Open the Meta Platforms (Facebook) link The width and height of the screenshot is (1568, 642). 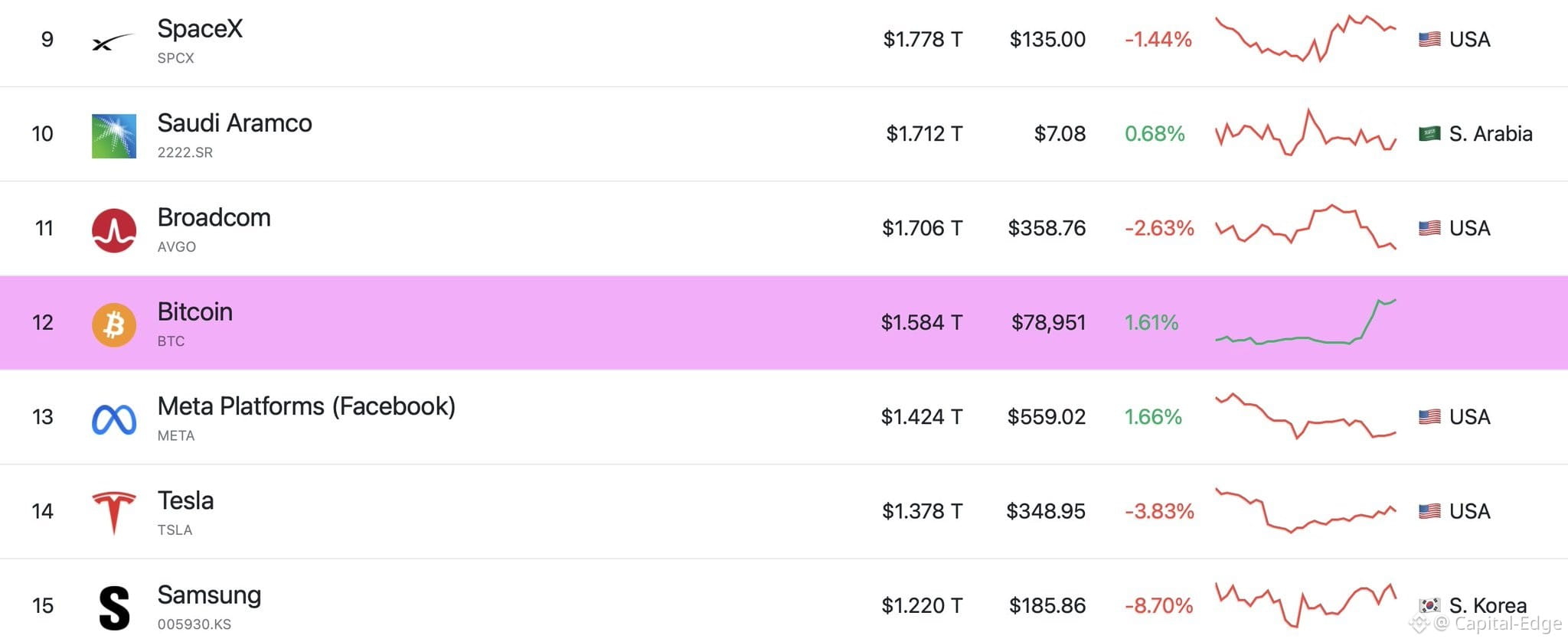tap(306, 406)
